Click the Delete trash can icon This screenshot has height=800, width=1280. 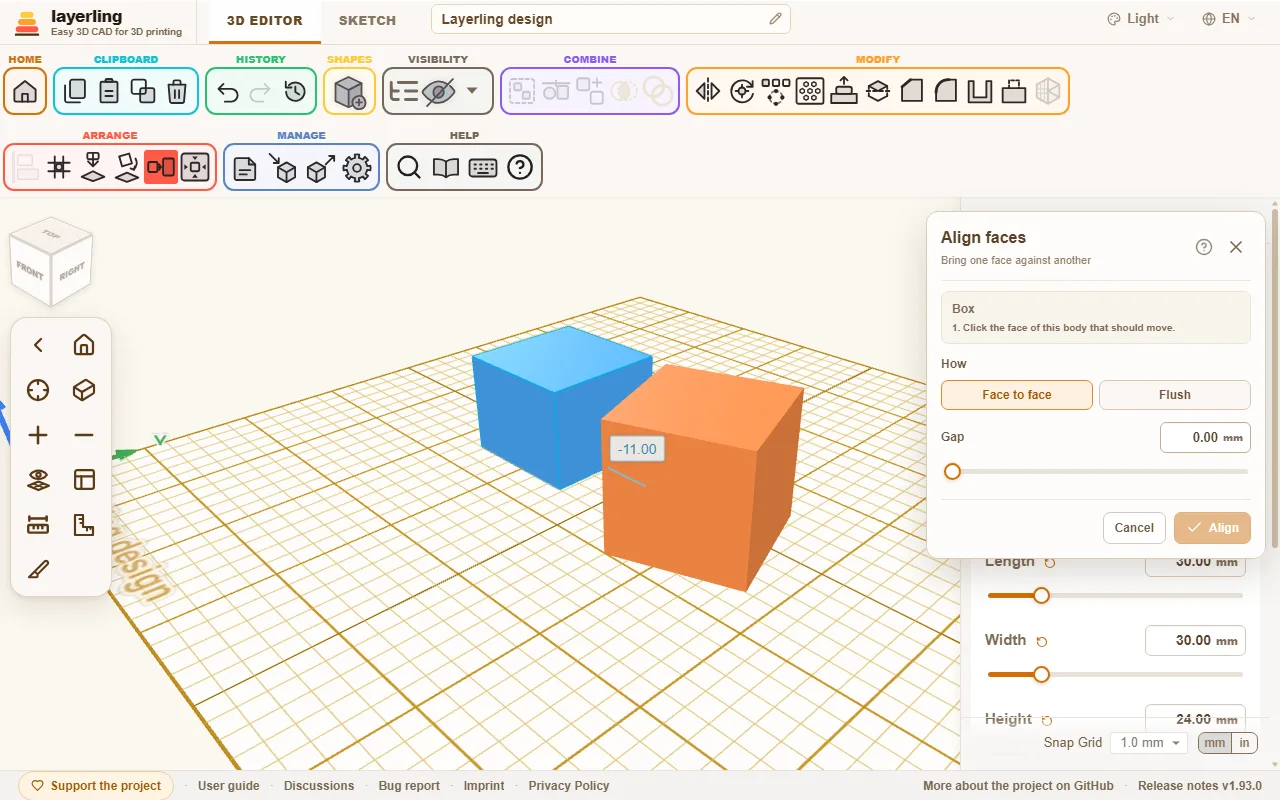pyautogui.click(x=177, y=92)
